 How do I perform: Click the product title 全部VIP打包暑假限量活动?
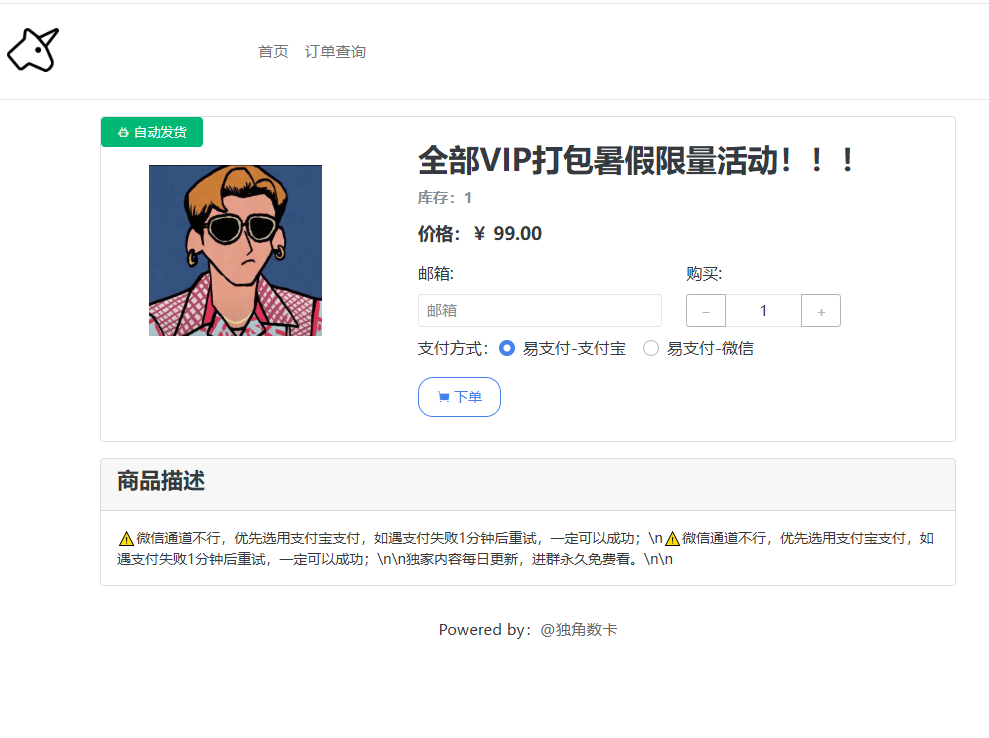[x=636, y=161]
